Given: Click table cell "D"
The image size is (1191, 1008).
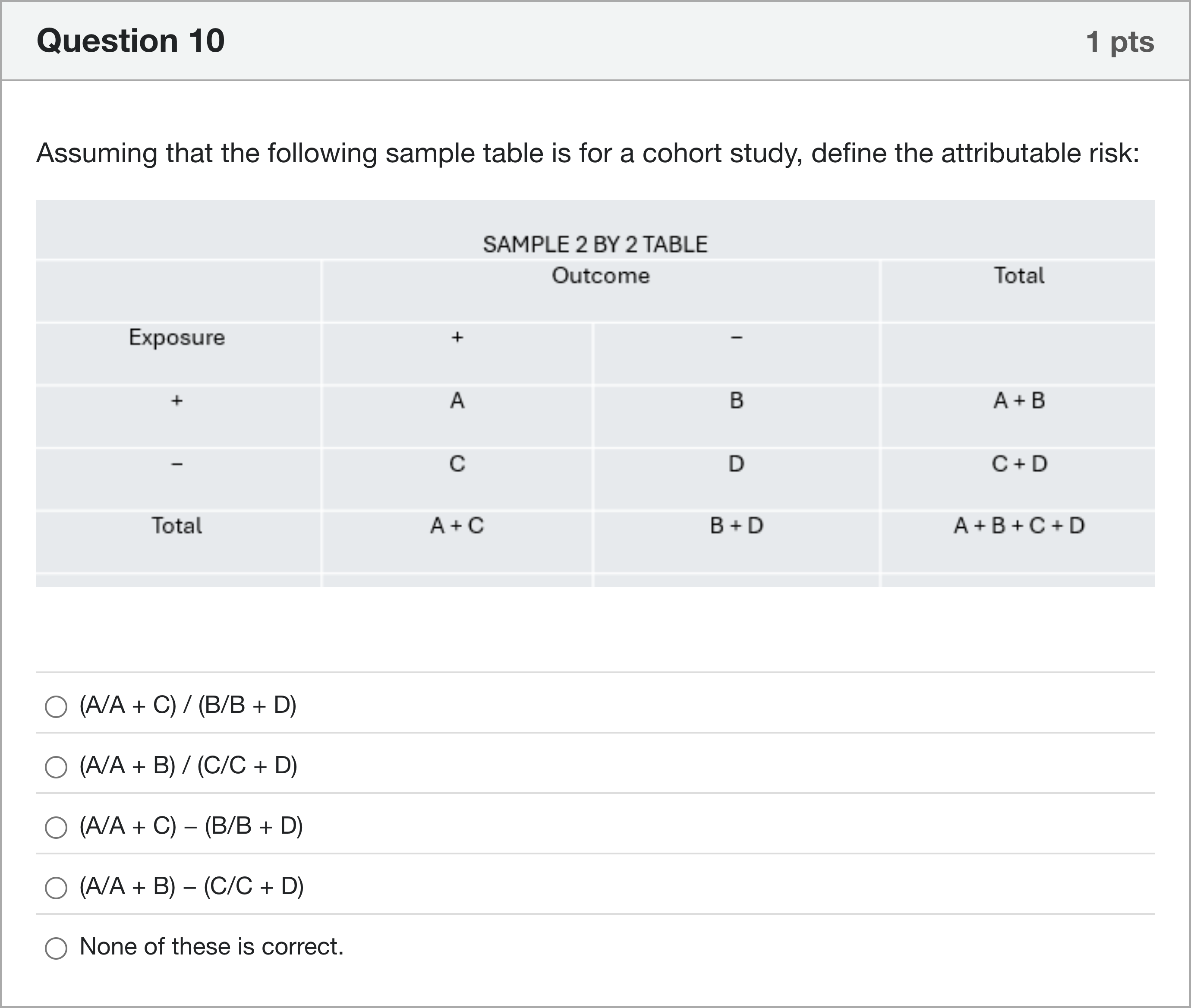Looking at the screenshot, I should (x=736, y=463).
